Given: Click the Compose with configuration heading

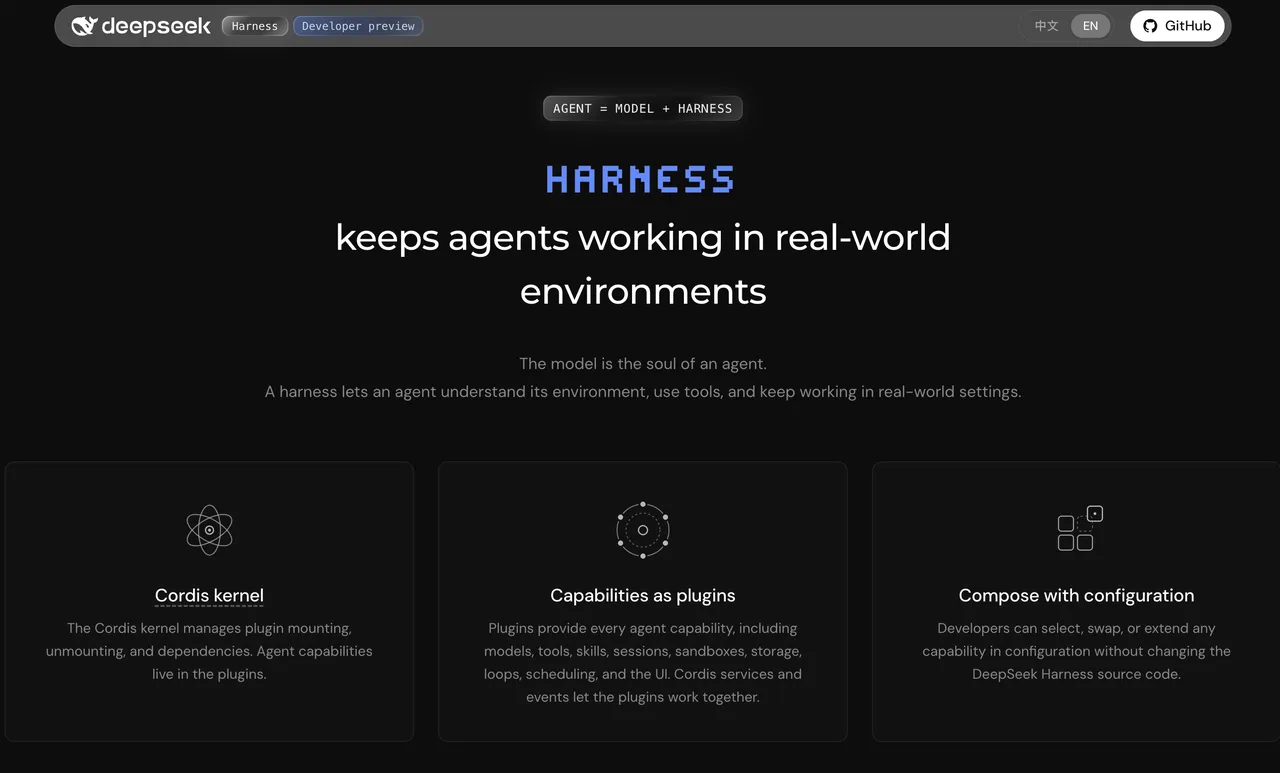Looking at the screenshot, I should pos(1076,595).
